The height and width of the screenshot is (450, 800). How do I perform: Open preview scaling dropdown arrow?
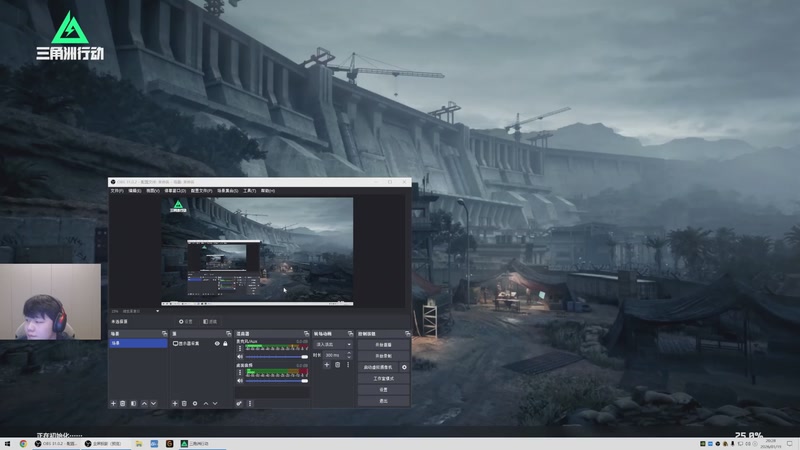[x=157, y=311]
